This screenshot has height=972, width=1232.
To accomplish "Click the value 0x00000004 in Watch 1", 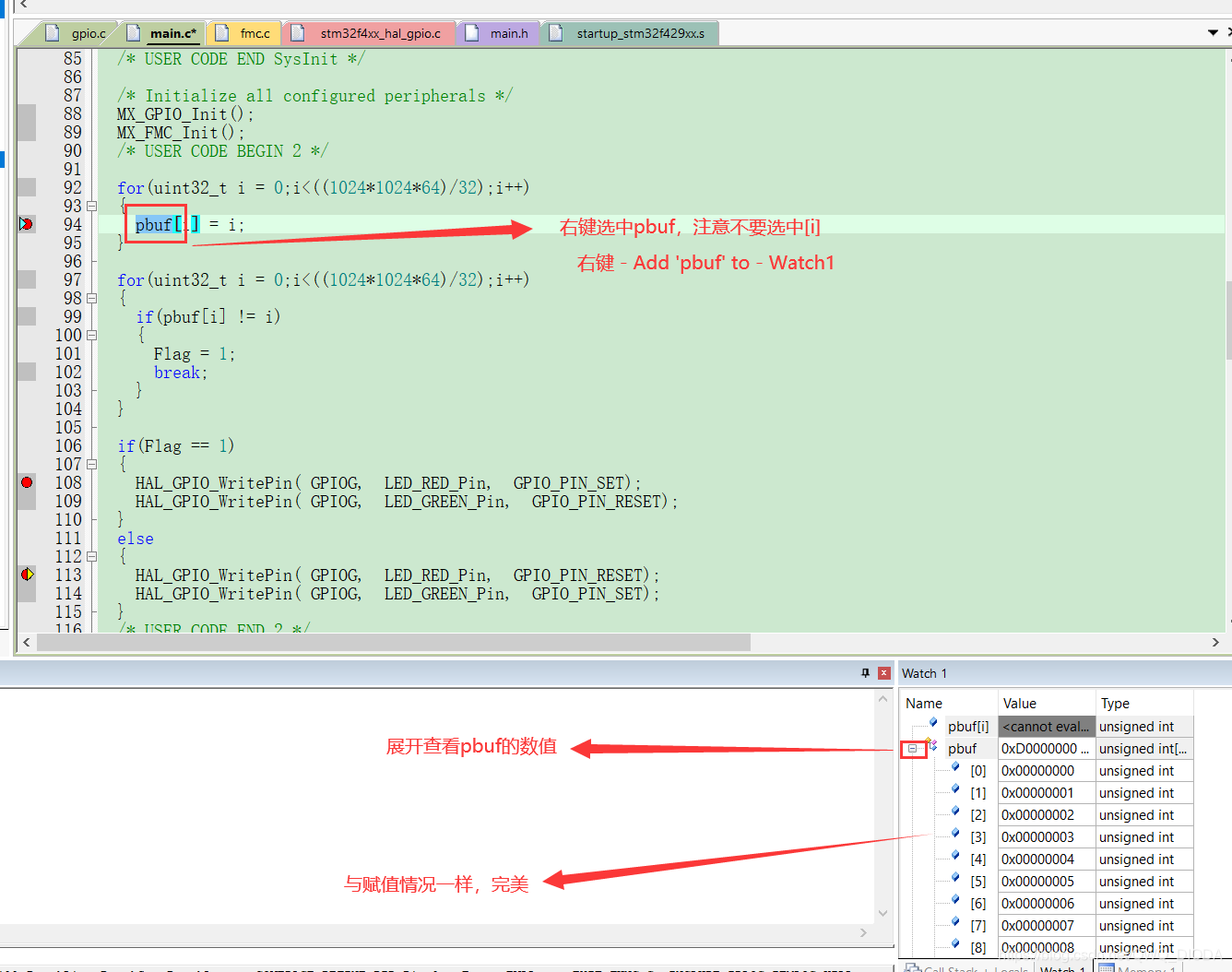I will 1047,859.
